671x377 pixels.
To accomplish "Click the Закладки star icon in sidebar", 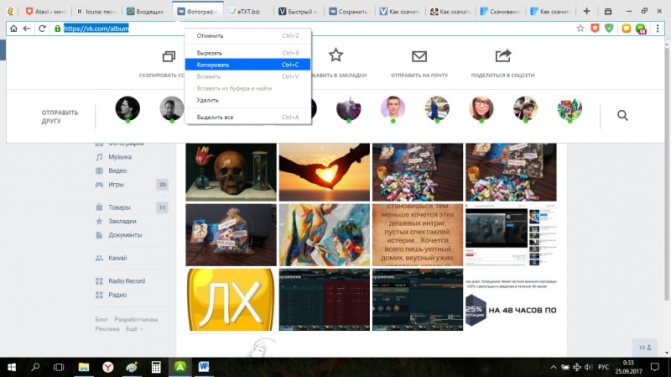I will (x=99, y=221).
